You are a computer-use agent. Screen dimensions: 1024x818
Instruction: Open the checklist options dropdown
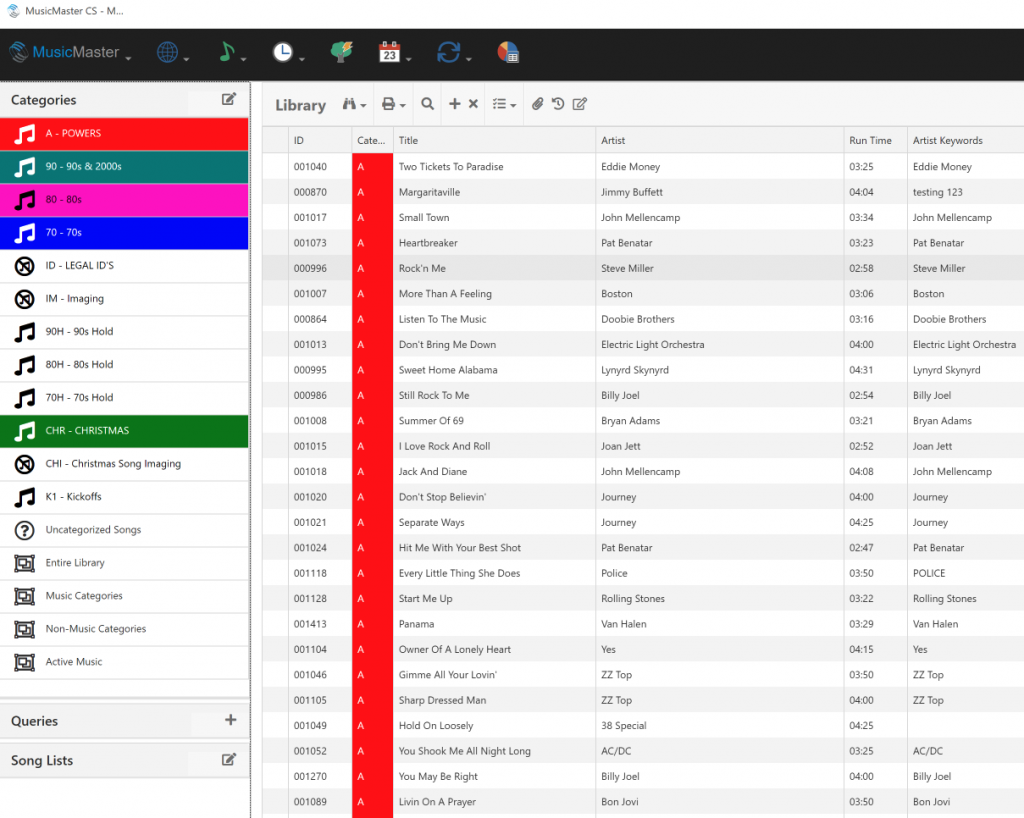tap(504, 104)
